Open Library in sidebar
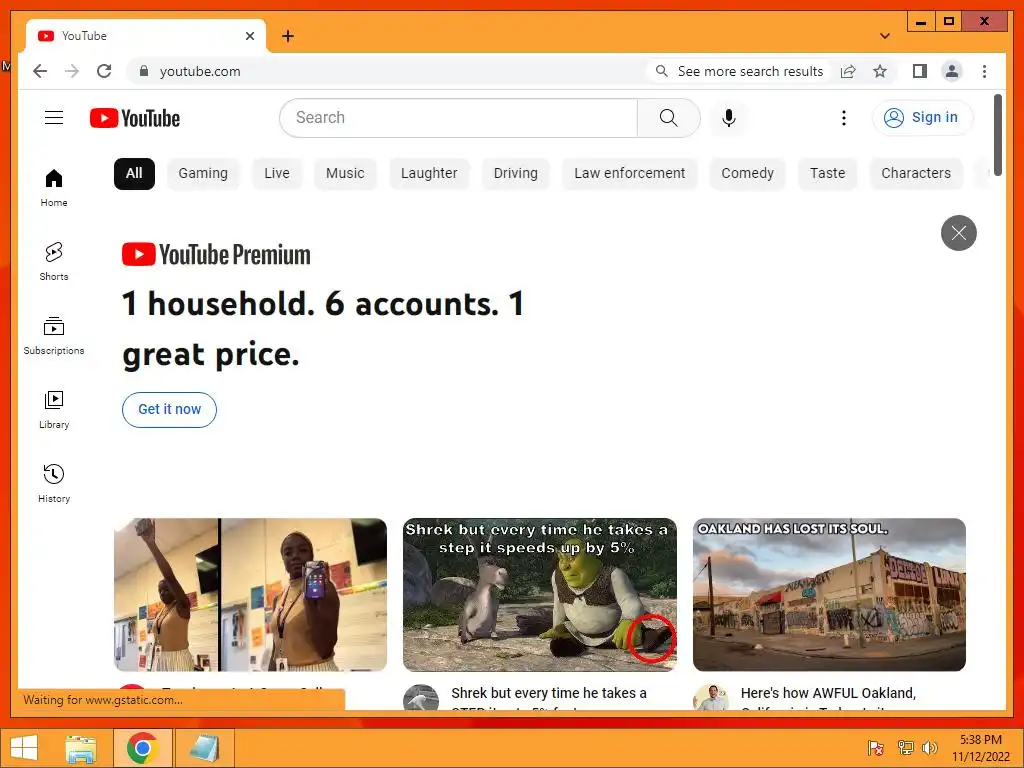Image resolution: width=1024 pixels, height=768 pixels. (54, 409)
